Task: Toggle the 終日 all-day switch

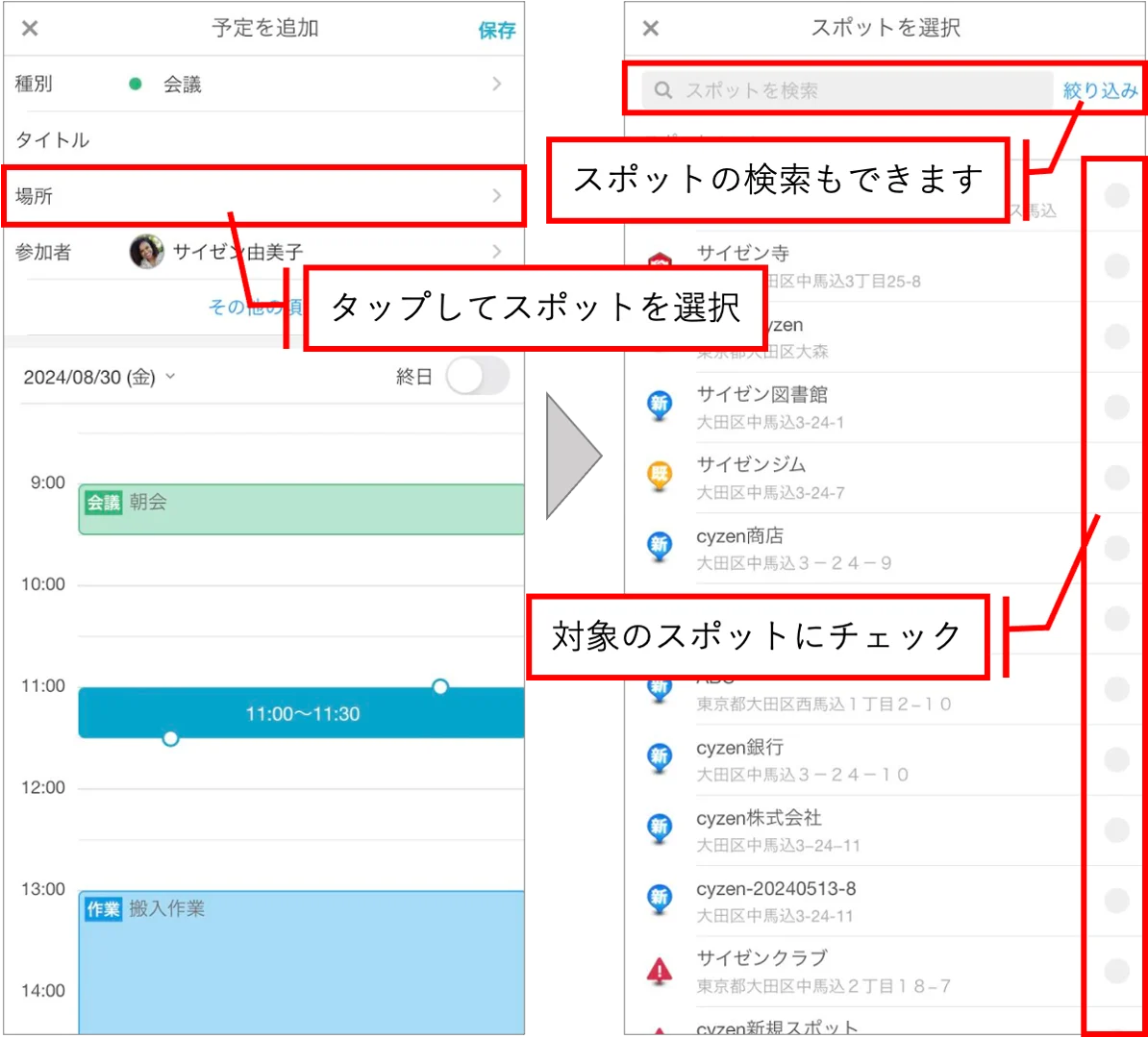Action: tap(477, 376)
